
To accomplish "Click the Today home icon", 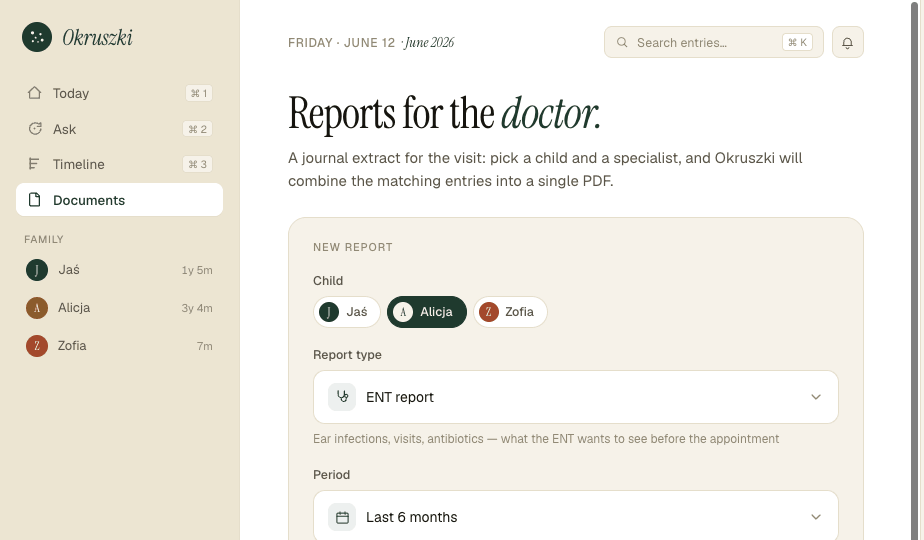I will 35,93.
